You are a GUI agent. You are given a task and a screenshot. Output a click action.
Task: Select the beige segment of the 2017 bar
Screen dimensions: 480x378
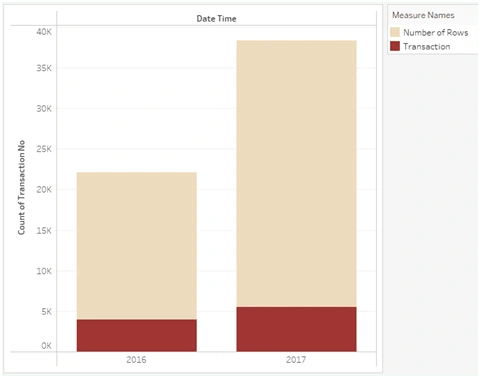(x=296, y=174)
